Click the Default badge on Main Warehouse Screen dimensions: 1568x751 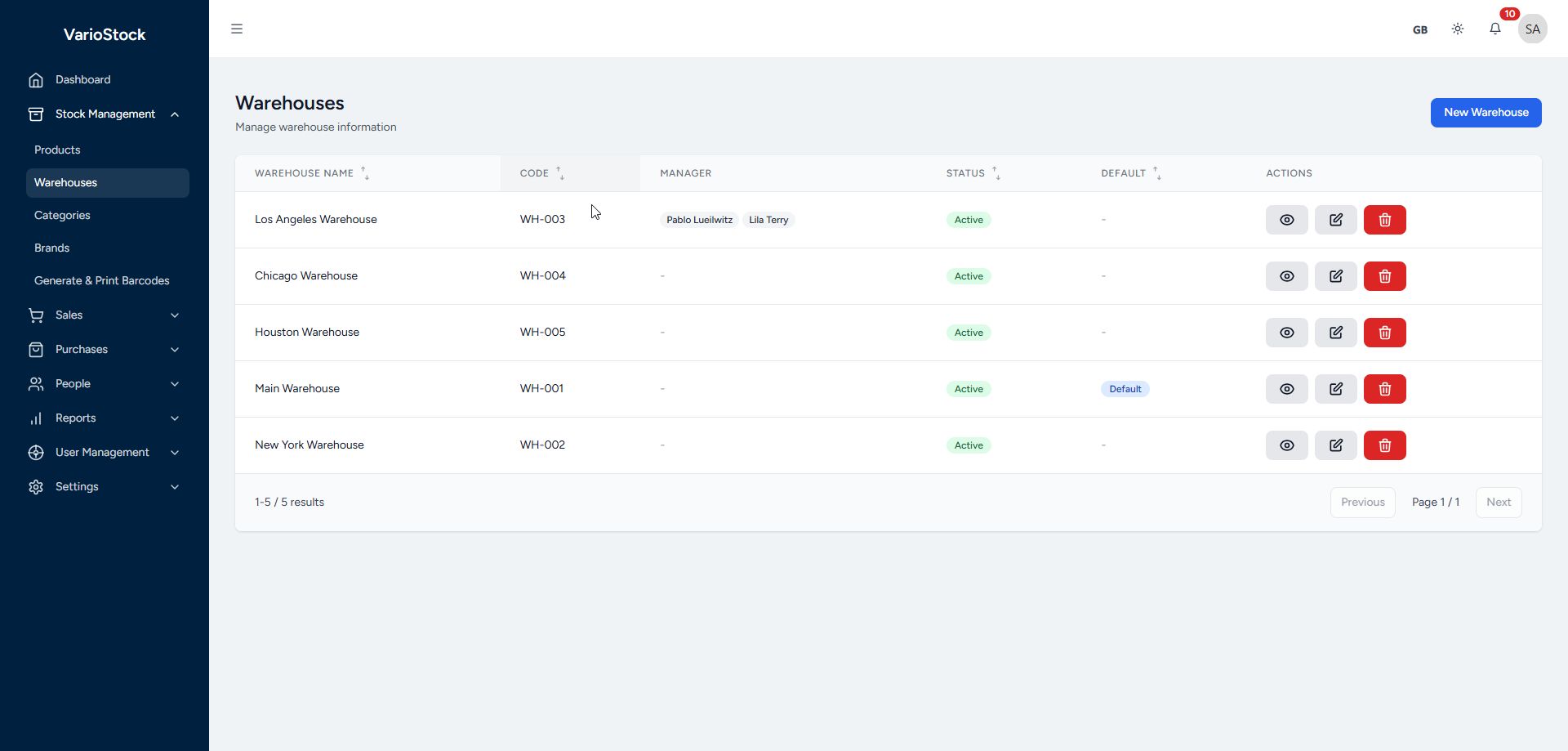[x=1125, y=389]
